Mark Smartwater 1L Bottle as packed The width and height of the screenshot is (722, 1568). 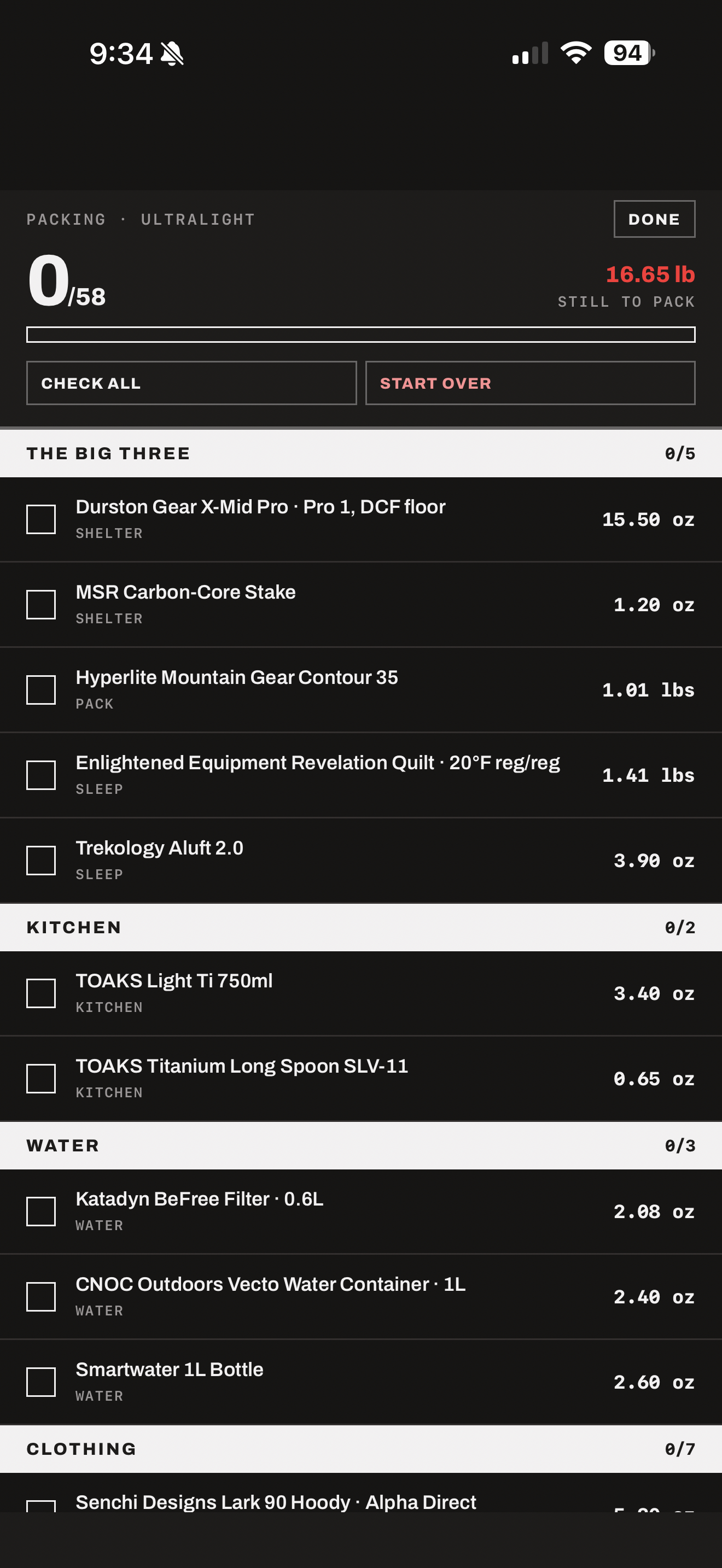coord(41,1382)
